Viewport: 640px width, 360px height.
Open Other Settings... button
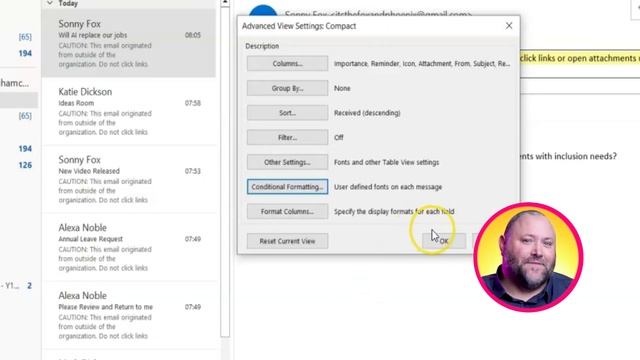pos(287,162)
